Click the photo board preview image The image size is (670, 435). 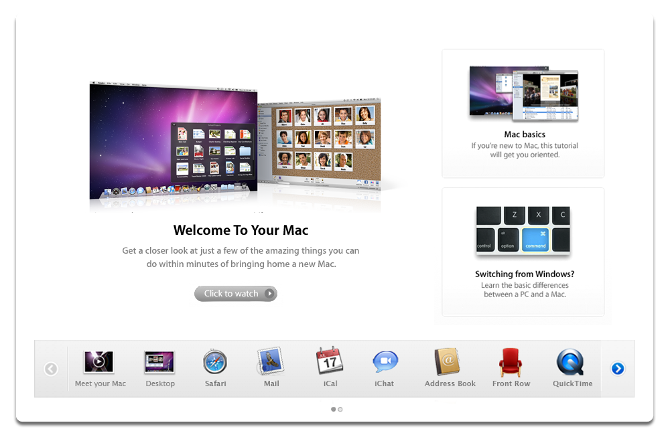click(319, 144)
